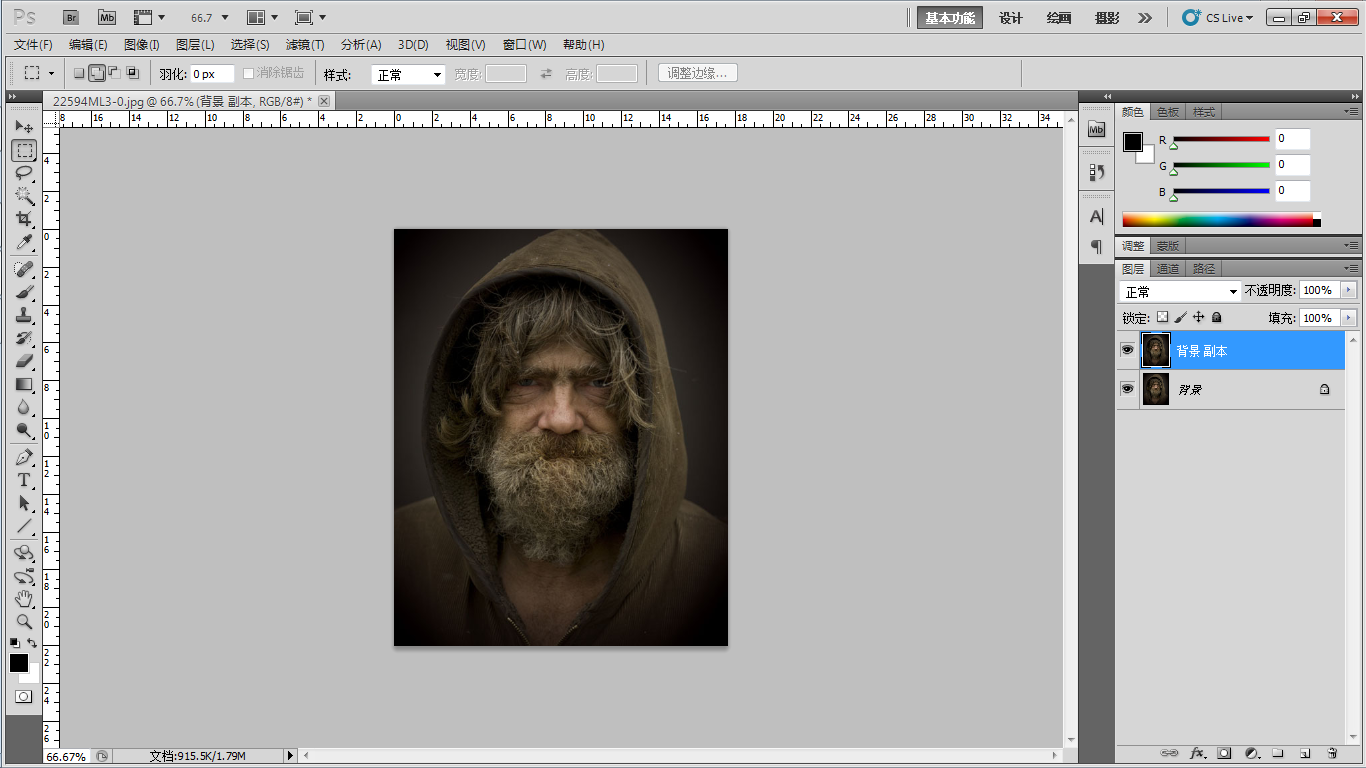Viewport: 1366px width, 768px height.
Task: Click the delete layer trash icon
Action: pyautogui.click(x=1332, y=753)
